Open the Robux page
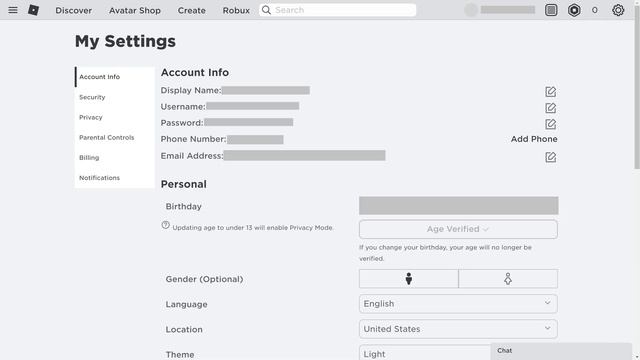Viewport: 640px width, 360px height. pos(236,10)
